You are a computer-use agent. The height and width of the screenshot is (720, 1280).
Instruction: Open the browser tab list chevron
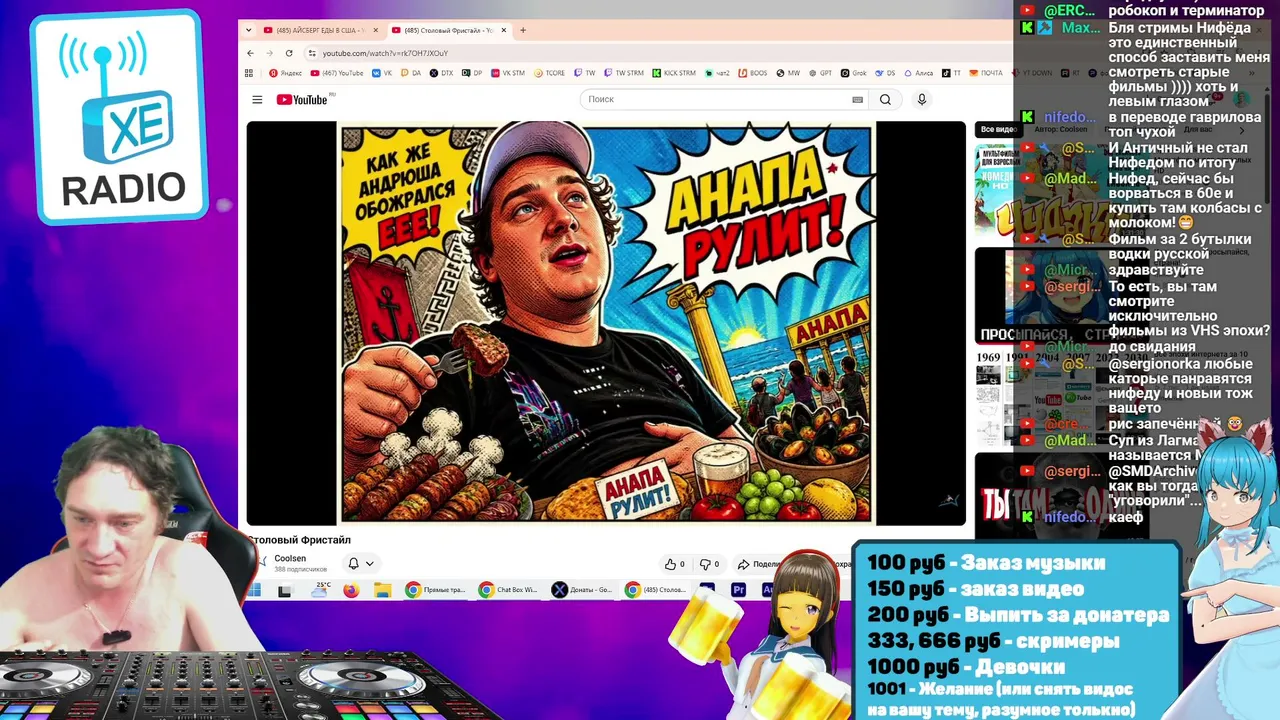[x=249, y=30]
